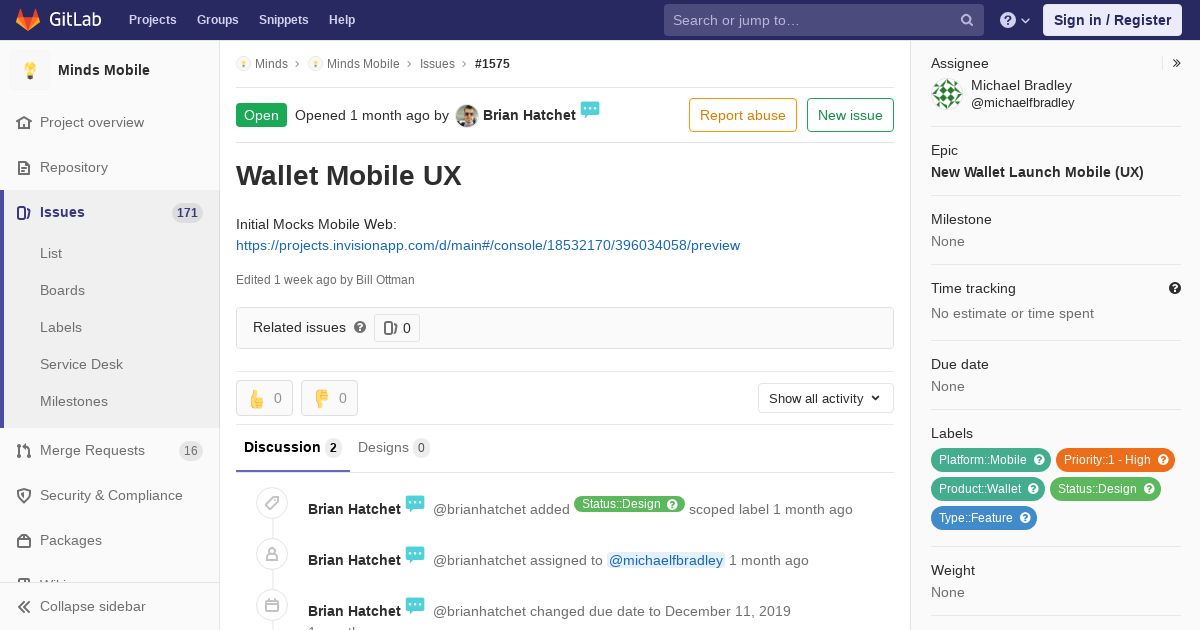Click the New issue button
The height and width of the screenshot is (630, 1200).
click(x=850, y=115)
